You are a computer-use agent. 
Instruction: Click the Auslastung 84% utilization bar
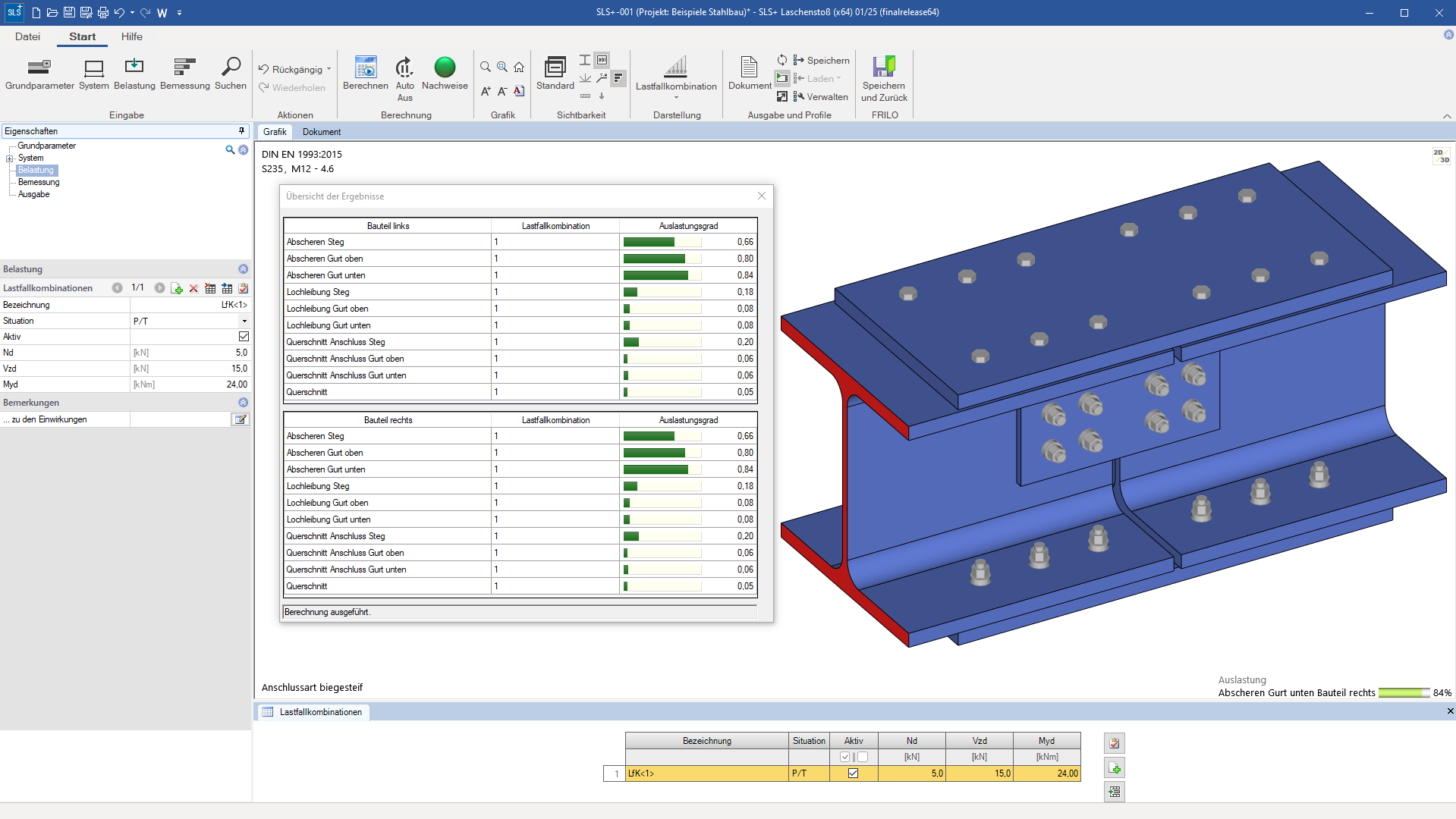[1404, 693]
